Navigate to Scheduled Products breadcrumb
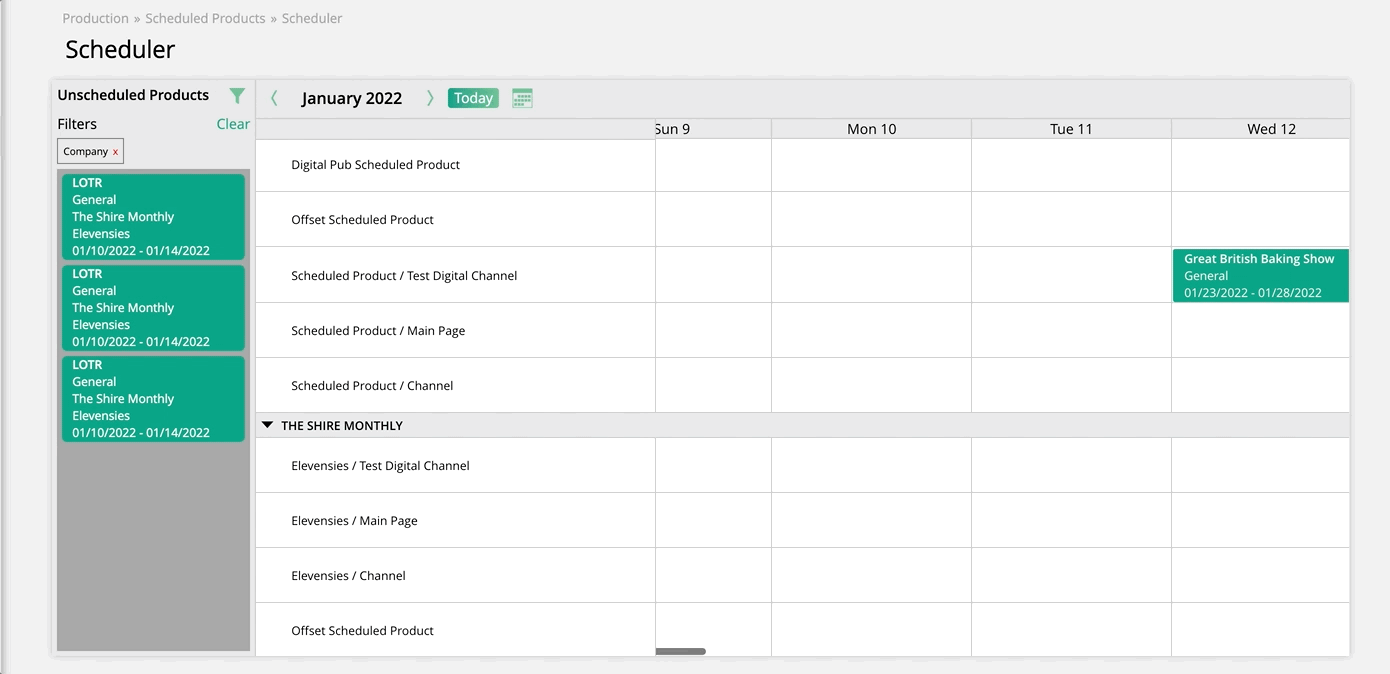 point(205,18)
